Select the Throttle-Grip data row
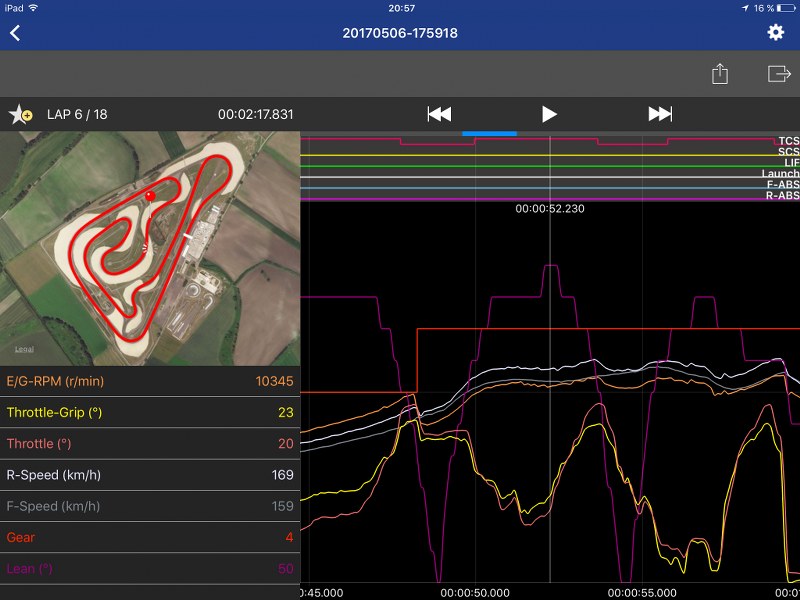800x600 pixels. (150, 412)
